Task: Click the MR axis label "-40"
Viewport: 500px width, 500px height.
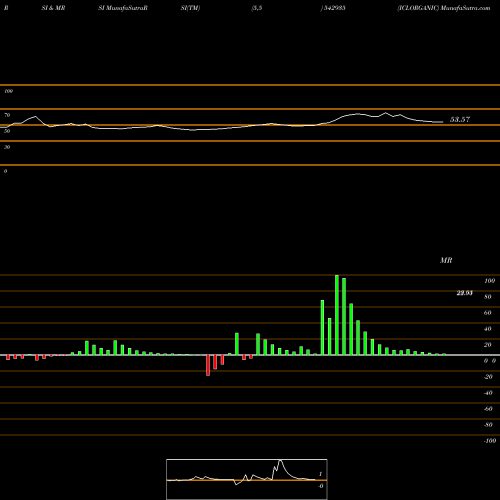Action: pos(488,393)
